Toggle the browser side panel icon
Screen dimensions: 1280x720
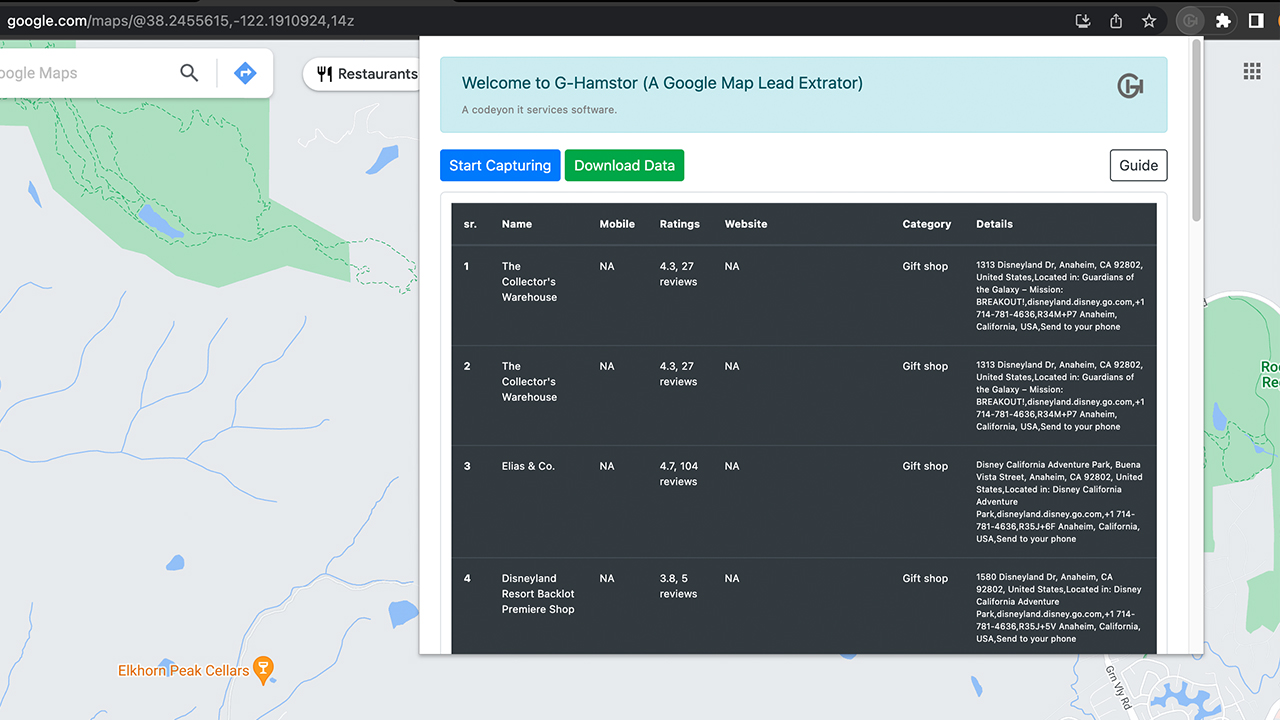click(1257, 21)
